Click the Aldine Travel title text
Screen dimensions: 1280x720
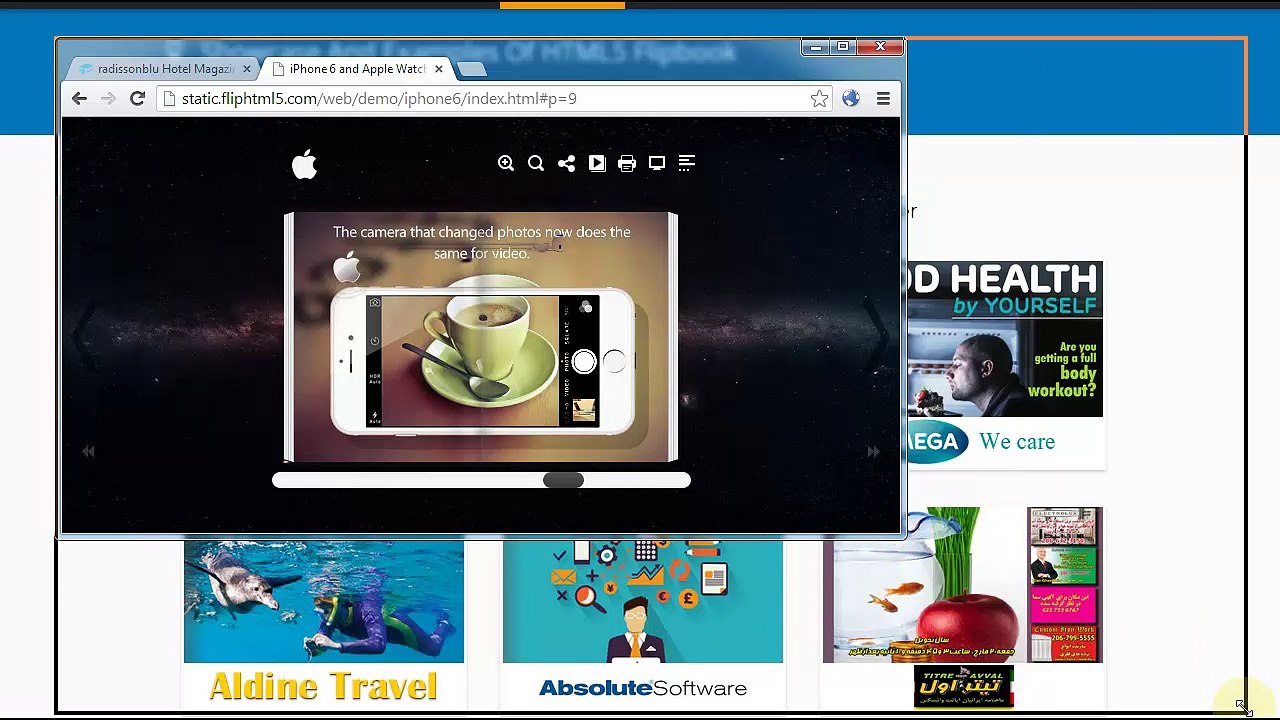(323, 686)
